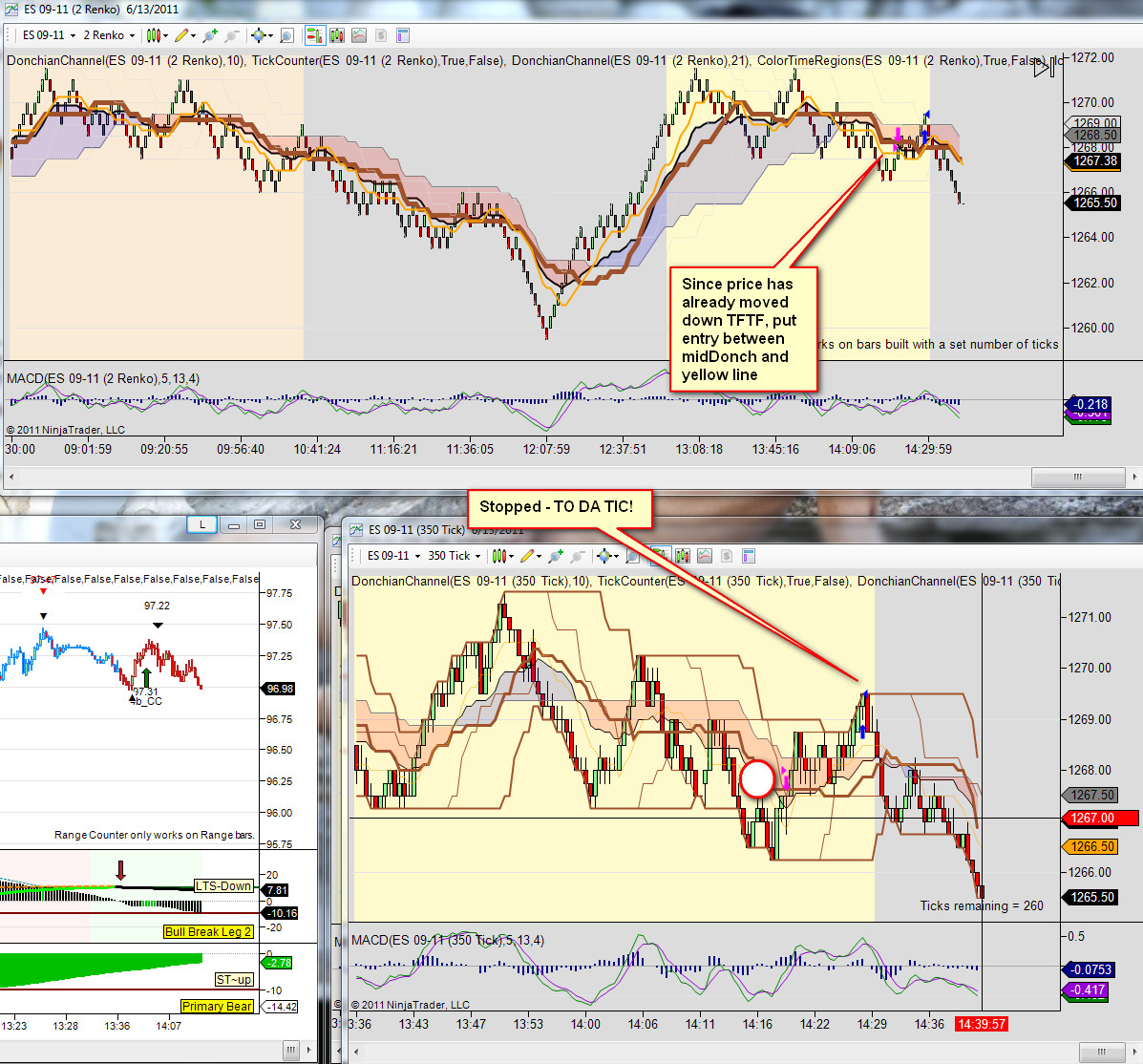This screenshot has height=1064, width=1143.
Task: Click zoom out magnifier in 350 Tick toolbar
Action: (x=578, y=556)
